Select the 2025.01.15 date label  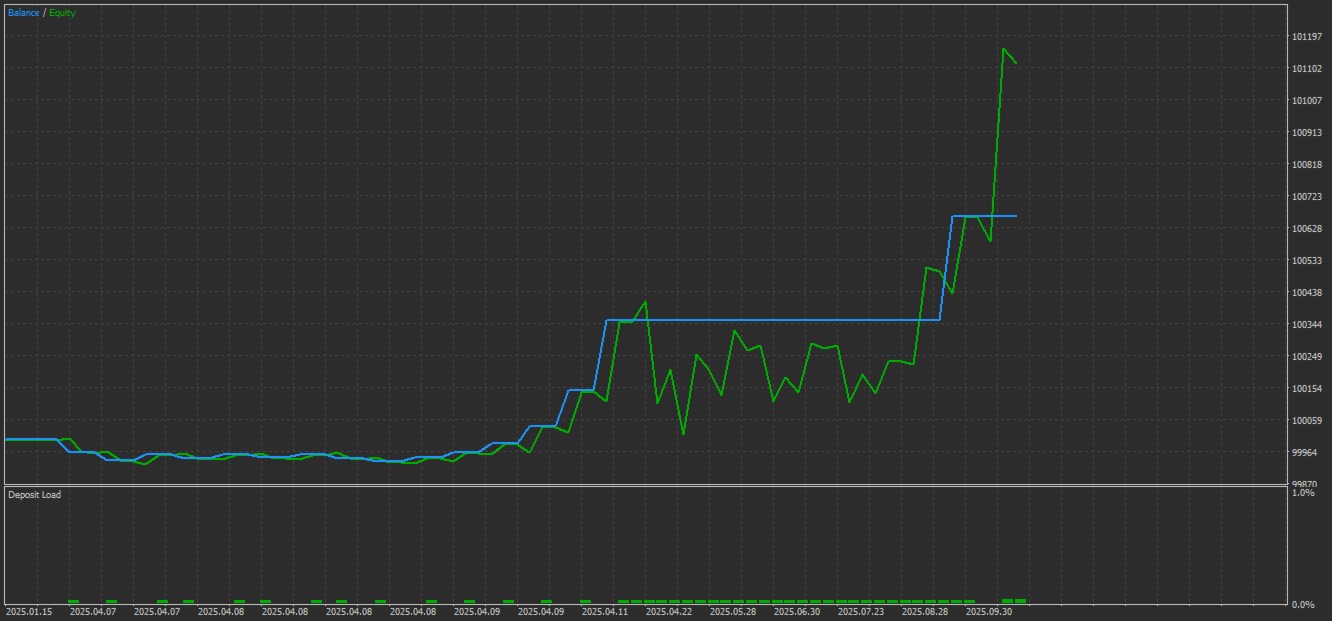click(29, 611)
